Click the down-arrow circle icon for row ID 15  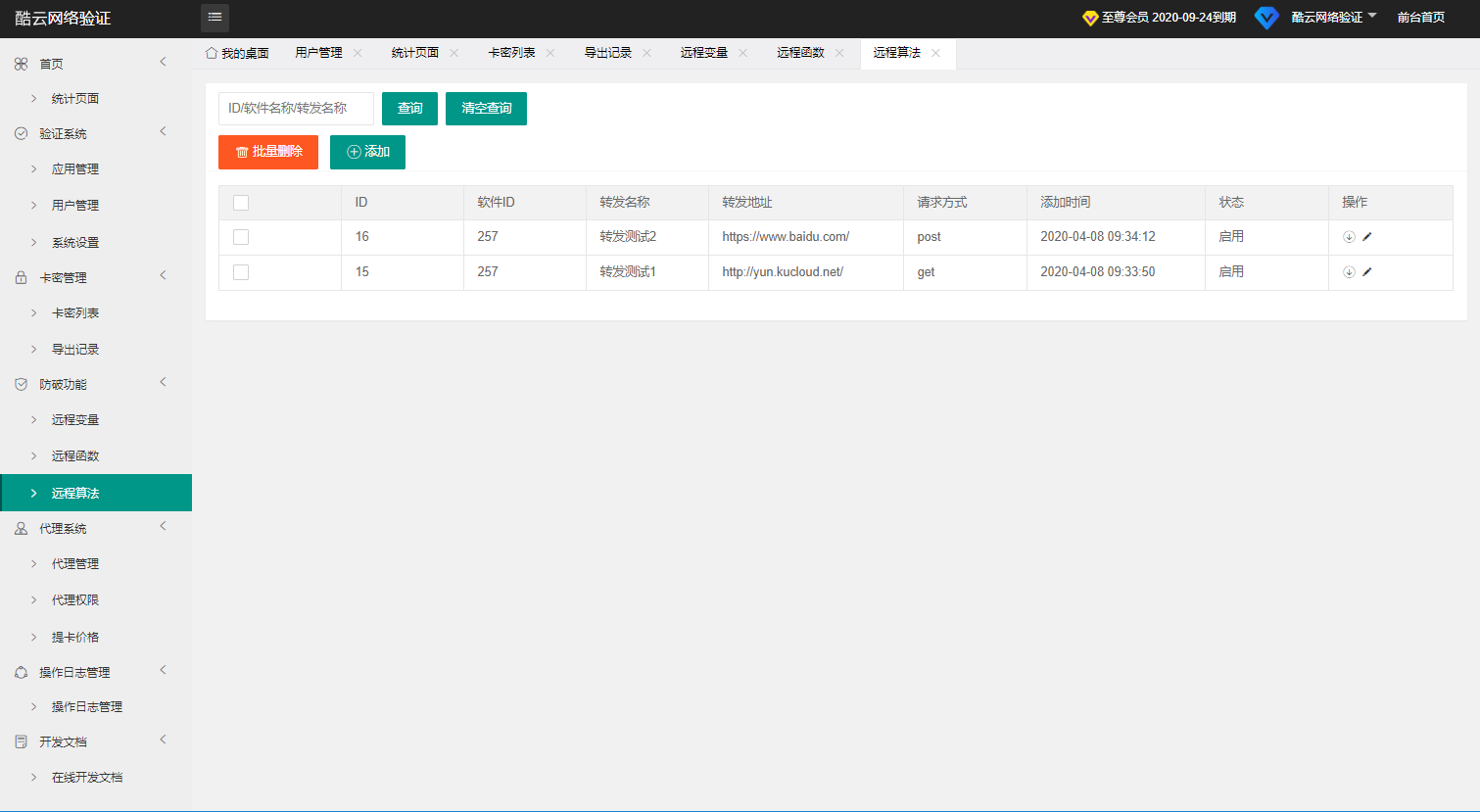[x=1349, y=272]
